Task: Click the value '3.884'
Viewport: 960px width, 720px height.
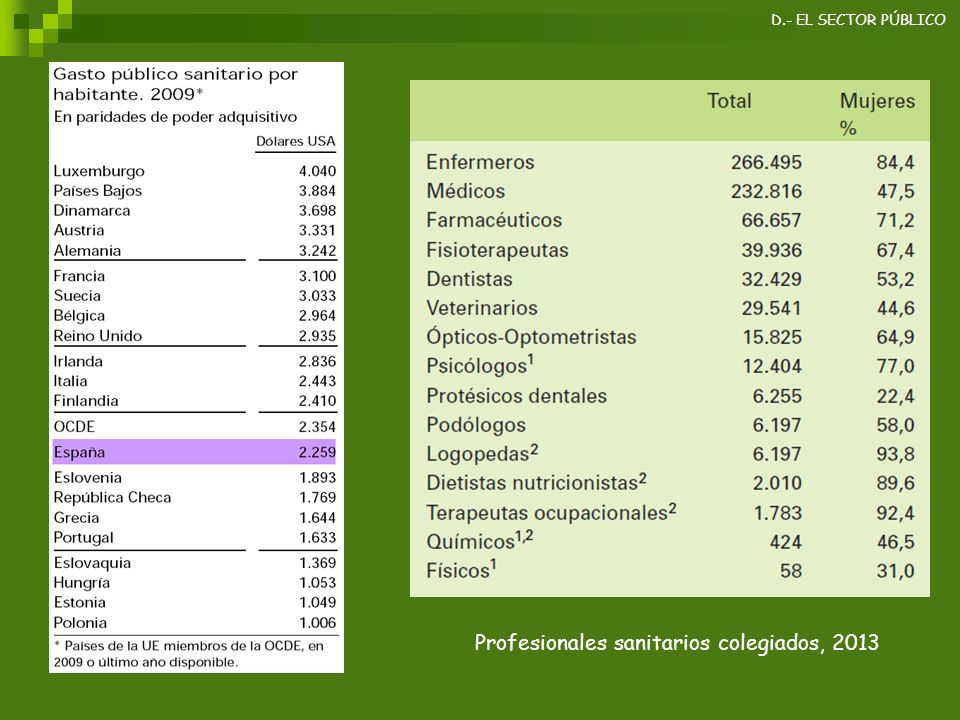Action: pos(317,191)
